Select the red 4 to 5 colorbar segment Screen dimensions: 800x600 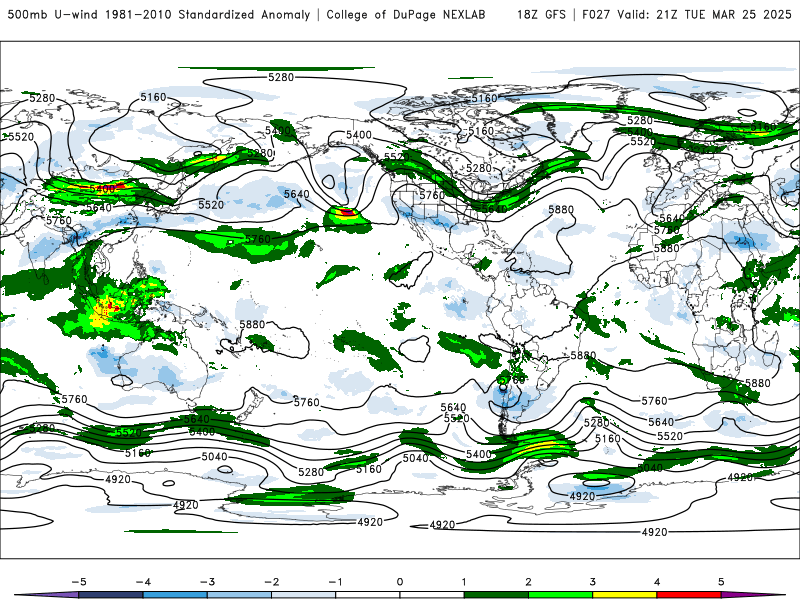(x=689, y=595)
